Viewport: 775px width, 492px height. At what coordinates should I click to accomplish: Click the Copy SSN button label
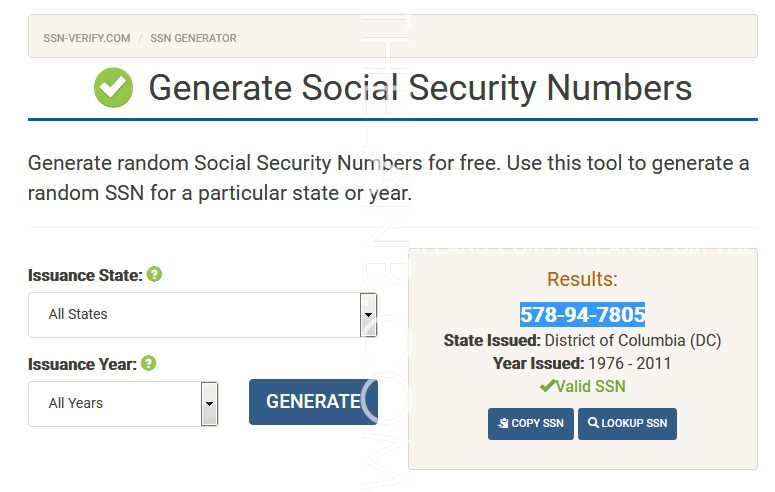[538, 424]
